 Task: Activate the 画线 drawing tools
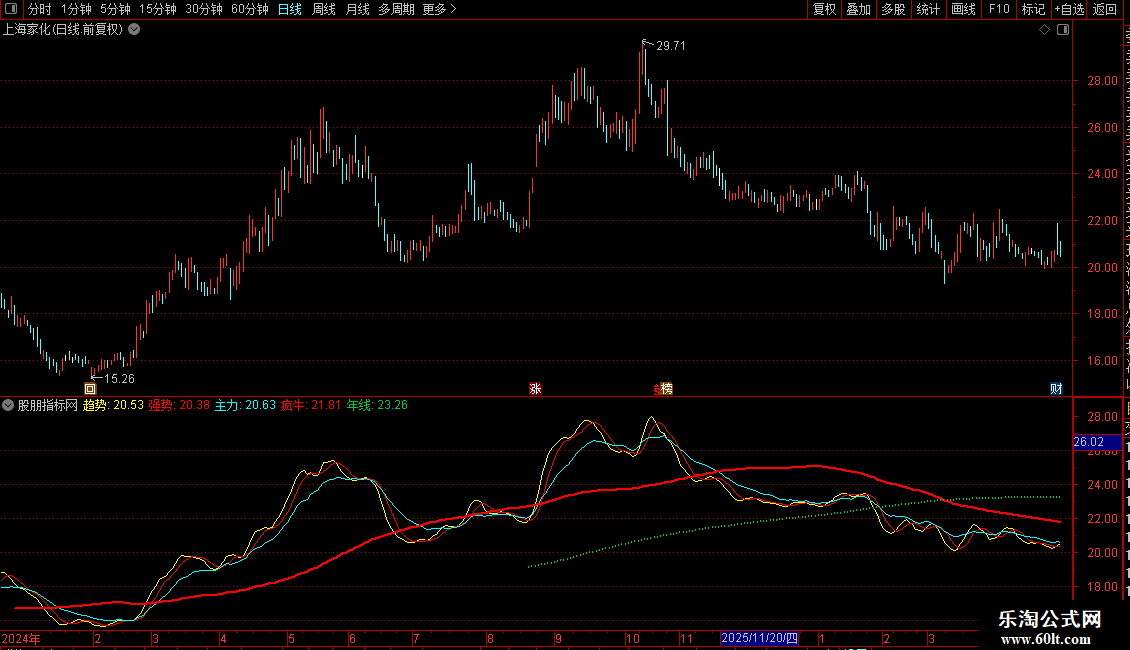tap(964, 9)
